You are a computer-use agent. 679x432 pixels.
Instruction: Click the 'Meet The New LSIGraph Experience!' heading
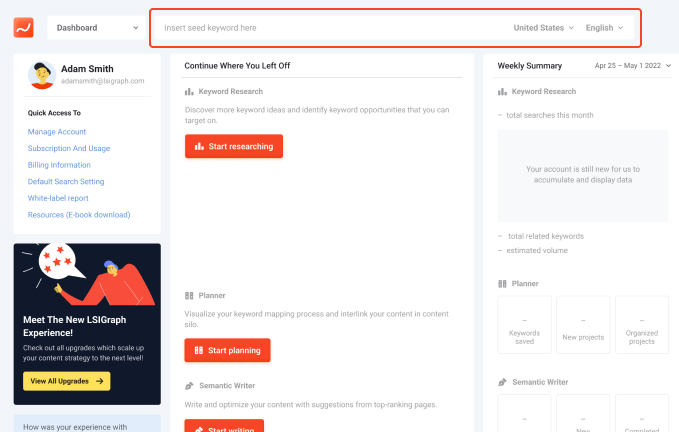[x=74, y=326]
